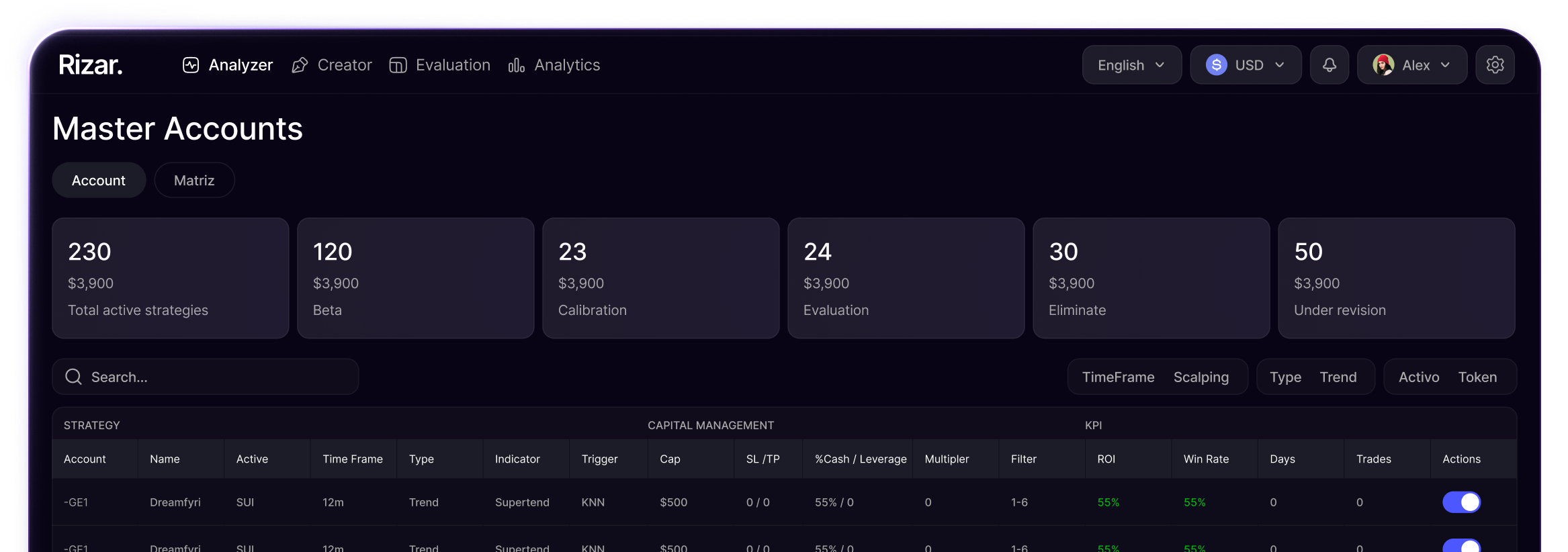Toggle the first -GE1 row switch
Image resolution: width=1568 pixels, height=552 pixels.
pyautogui.click(x=1461, y=502)
